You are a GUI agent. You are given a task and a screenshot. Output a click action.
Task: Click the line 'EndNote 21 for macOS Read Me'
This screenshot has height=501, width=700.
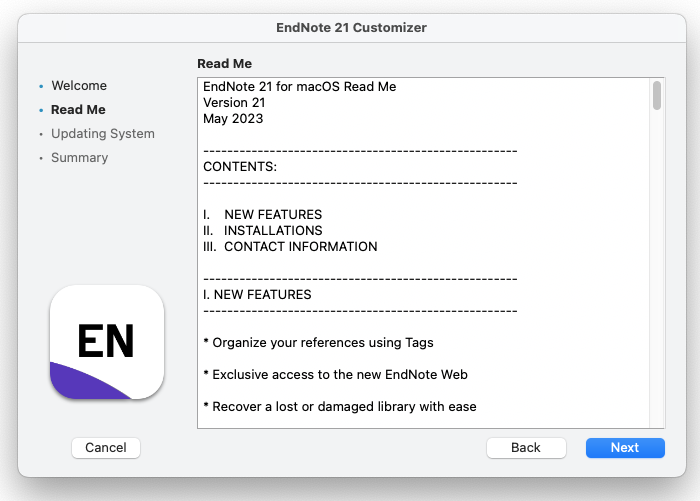click(x=299, y=87)
